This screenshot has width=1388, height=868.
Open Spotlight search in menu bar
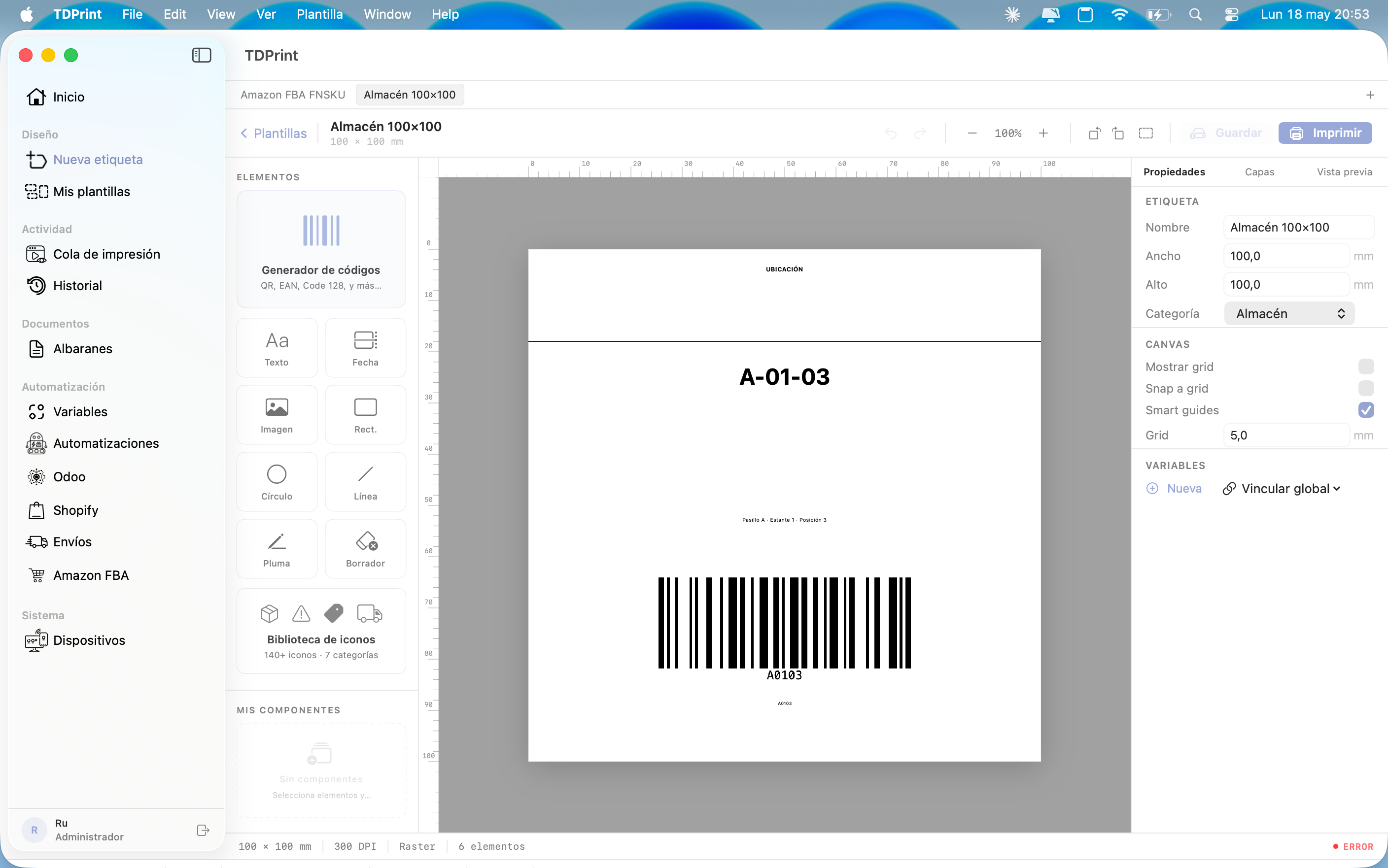(x=1195, y=14)
